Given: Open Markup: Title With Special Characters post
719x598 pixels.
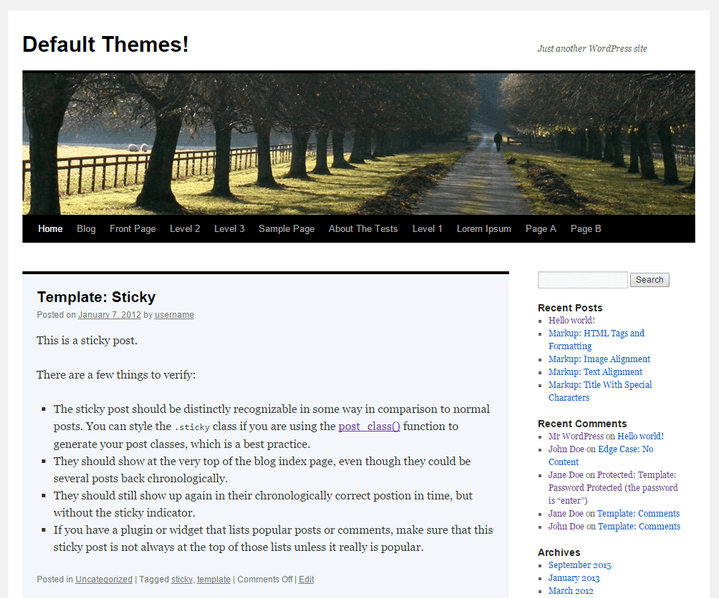Looking at the screenshot, I should [x=600, y=391].
